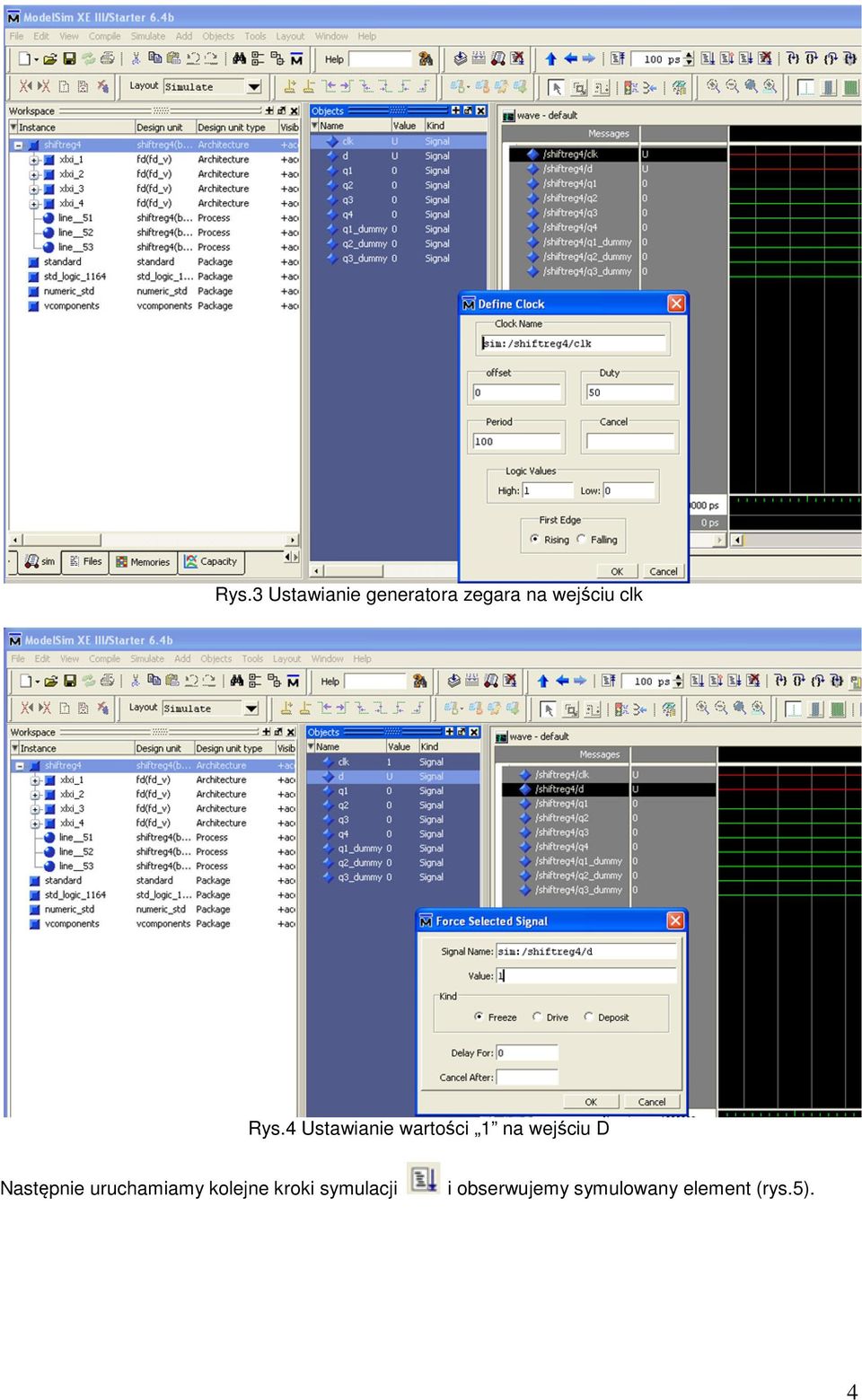862x1400 pixels.
Task: Click the Period field in Define Clock dialog
Action: tap(516, 441)
